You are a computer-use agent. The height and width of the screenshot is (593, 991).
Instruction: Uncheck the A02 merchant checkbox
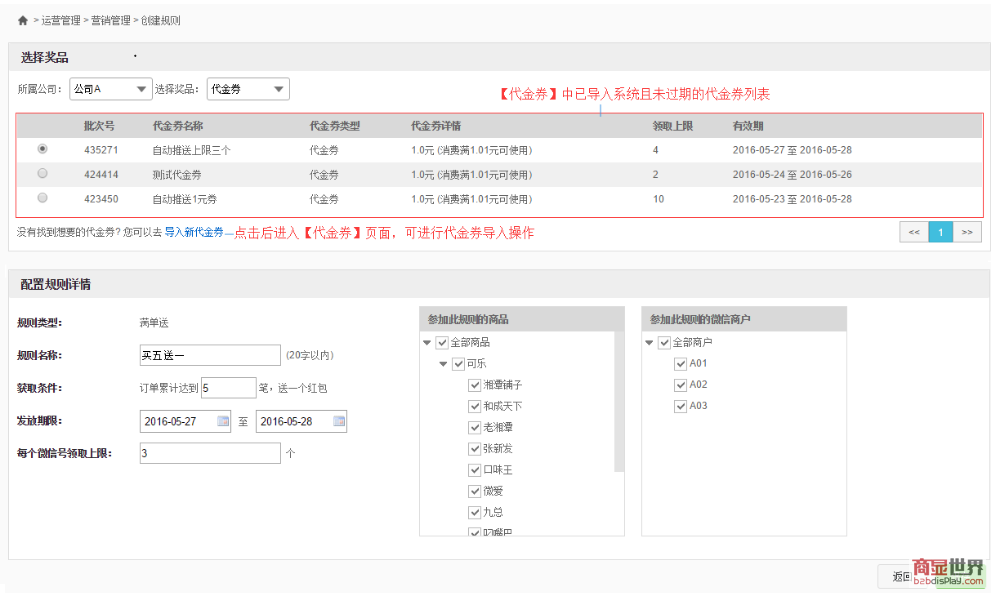[x=681, y=385]
